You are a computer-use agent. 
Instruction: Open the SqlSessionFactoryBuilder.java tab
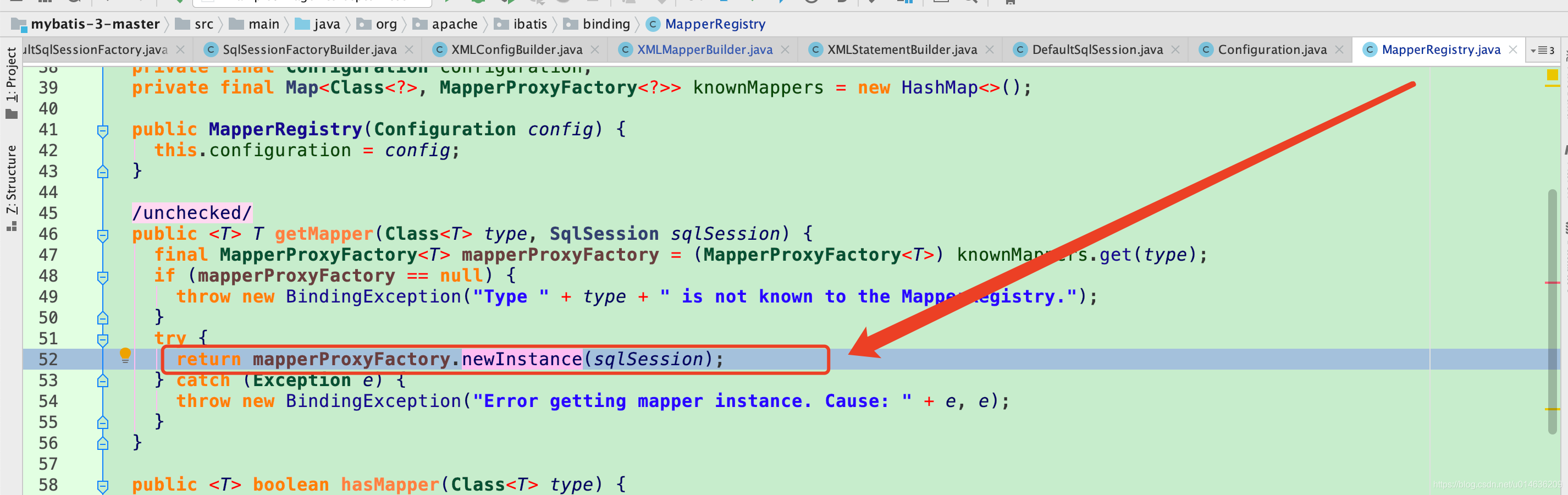309,50
